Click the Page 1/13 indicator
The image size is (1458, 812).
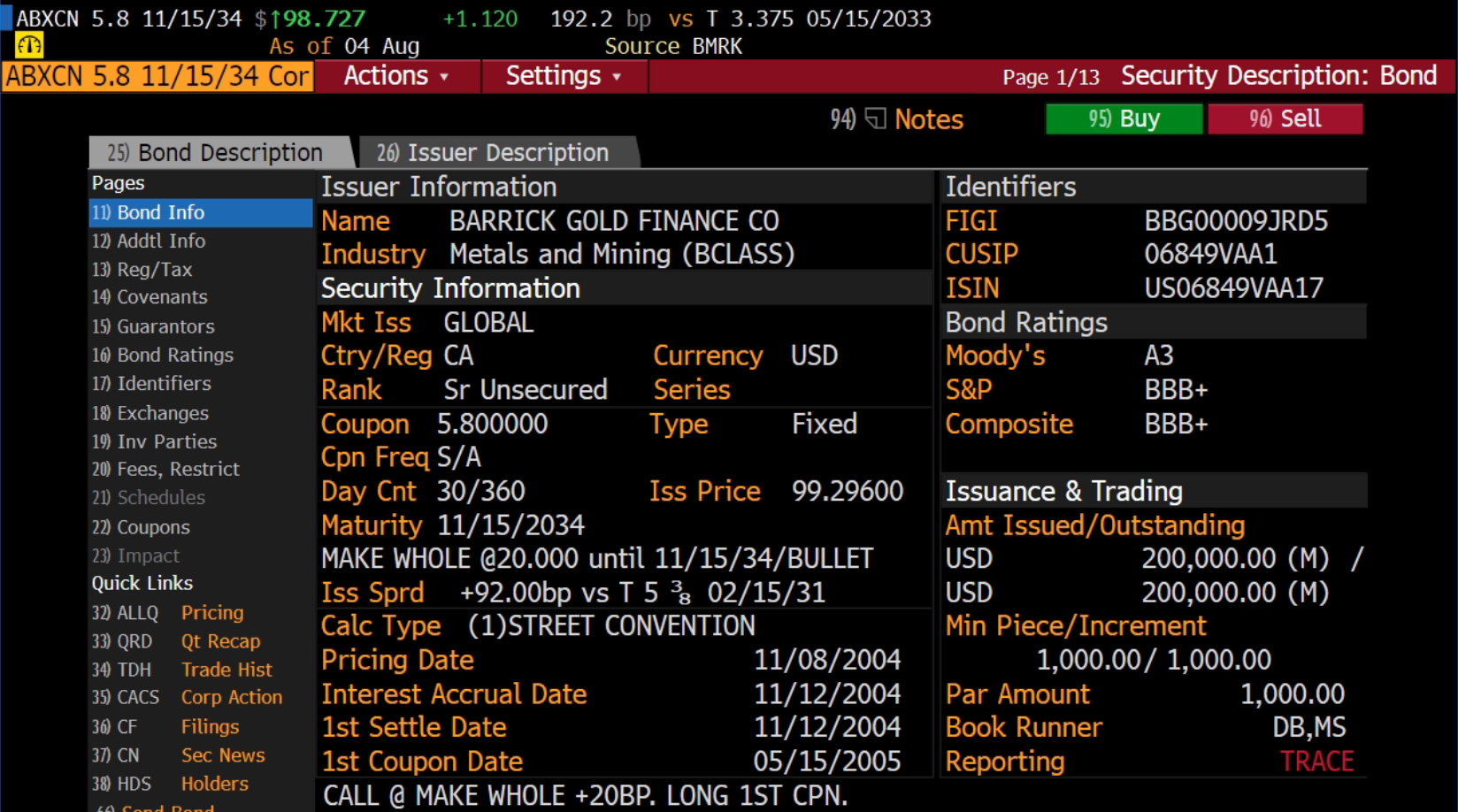[1051, 78]
